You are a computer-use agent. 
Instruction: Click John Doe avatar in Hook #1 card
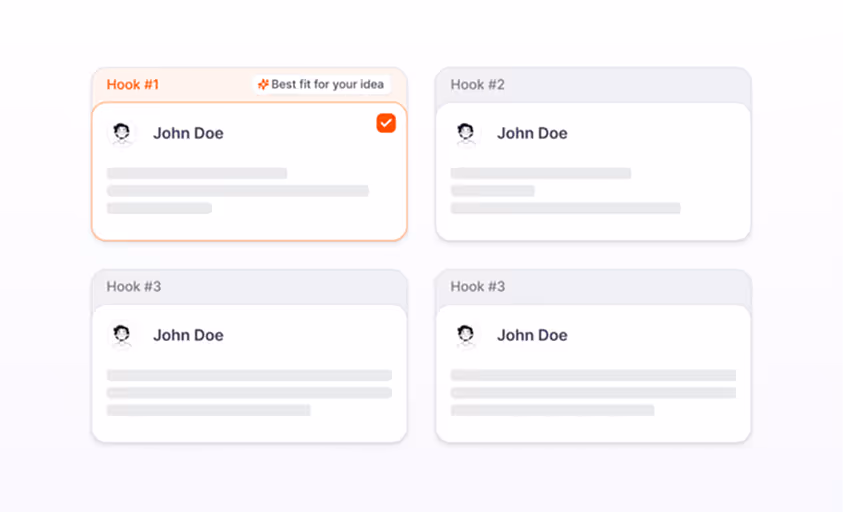coord(122,133)
